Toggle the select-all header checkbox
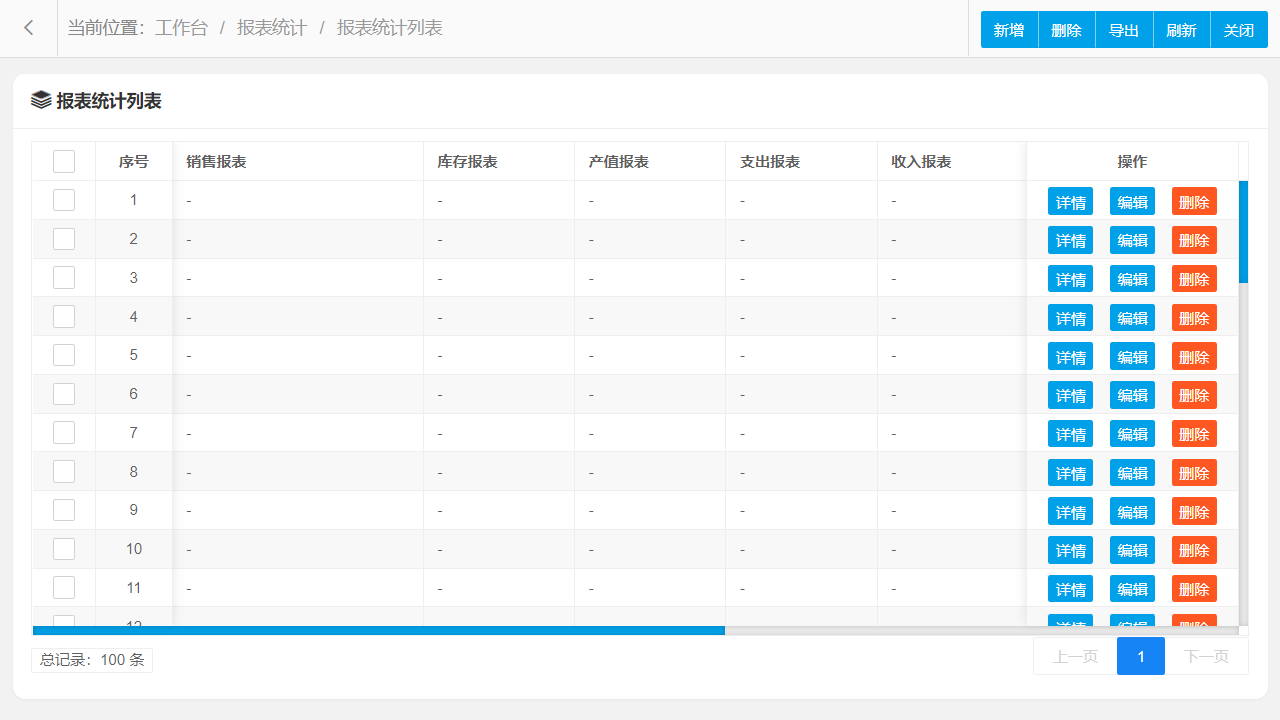This screenshot has height=720, width=1280. (64, 161)
